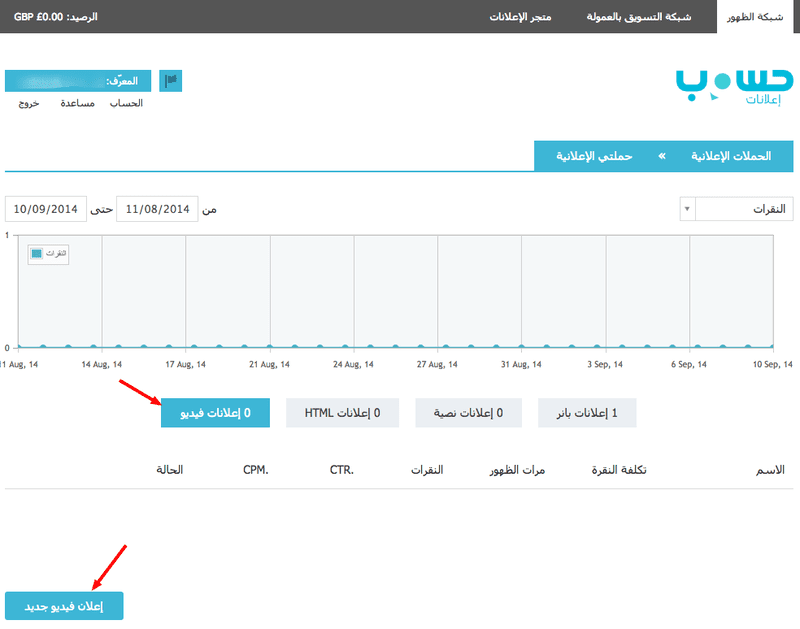Click the Hsoub ads logo
Screen dimensions: 800x629
734,87
